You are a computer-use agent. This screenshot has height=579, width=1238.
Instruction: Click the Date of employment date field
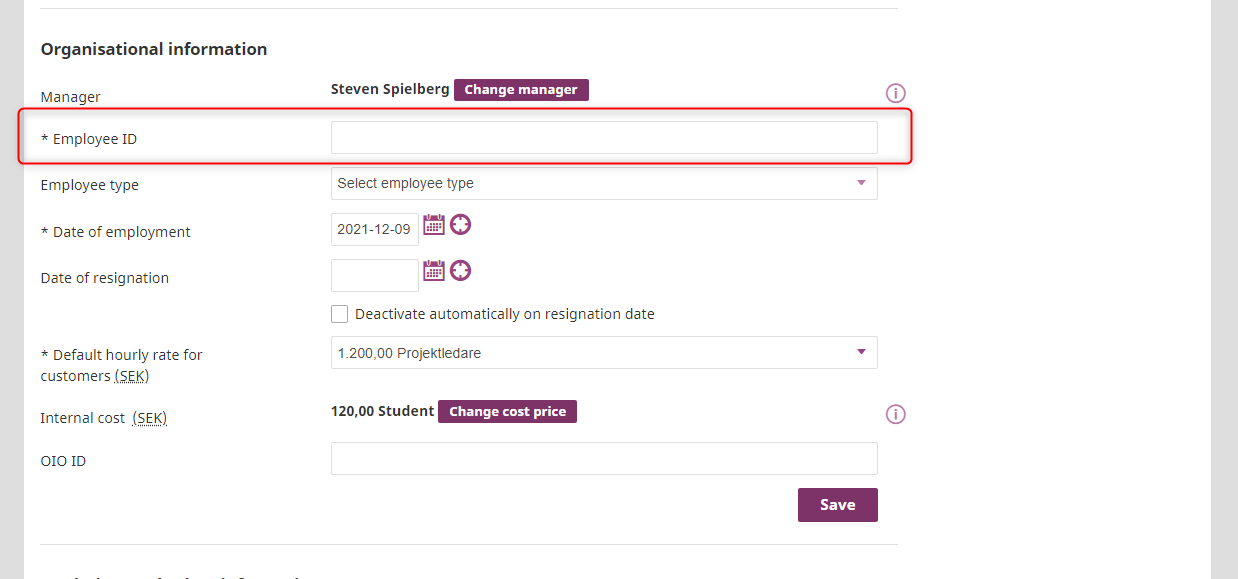pos(374,229)
